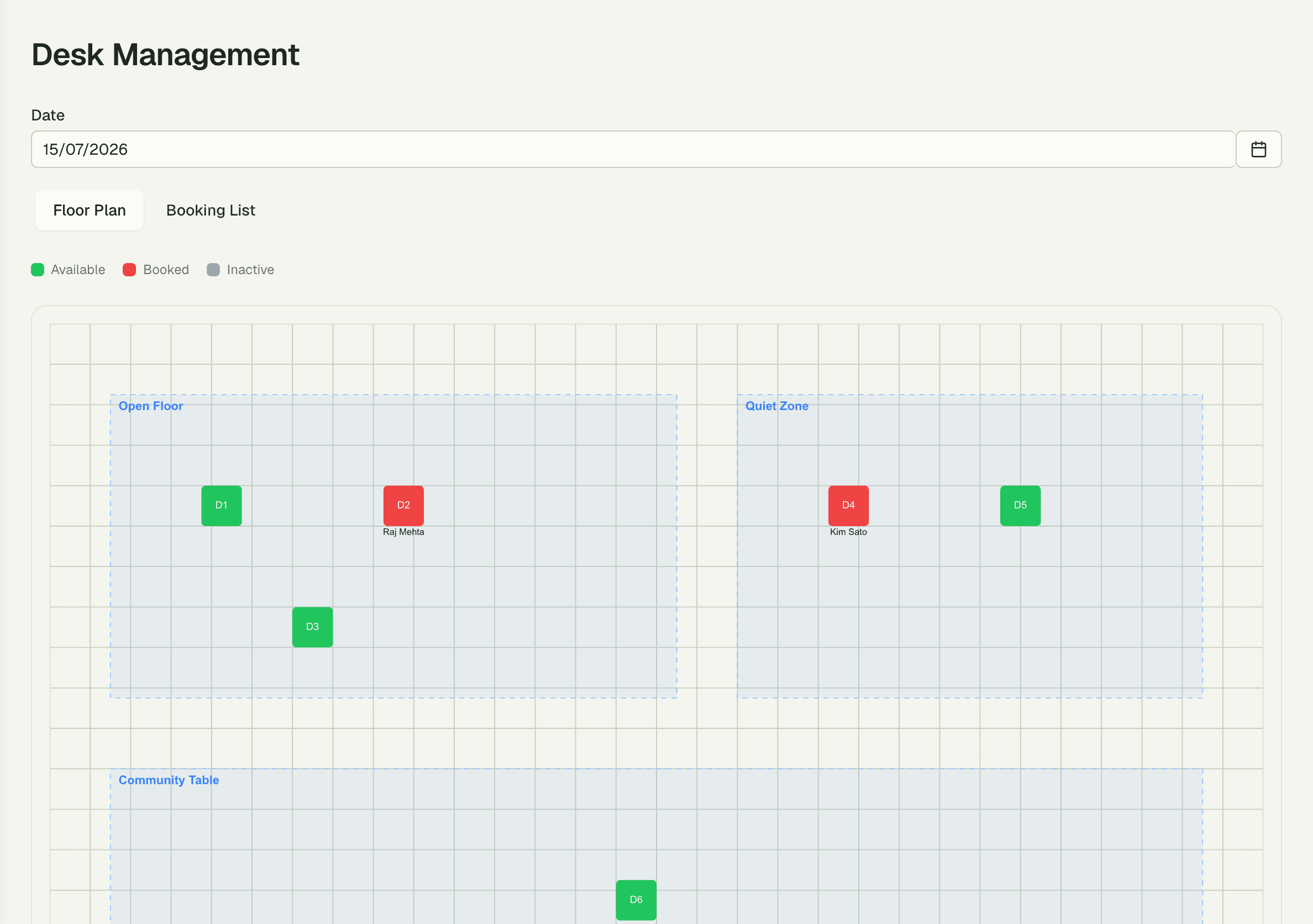This screenshot has height=924, width=1313.
Task: Click the red Booked legend swatch
Action: (x=129, y=270)
